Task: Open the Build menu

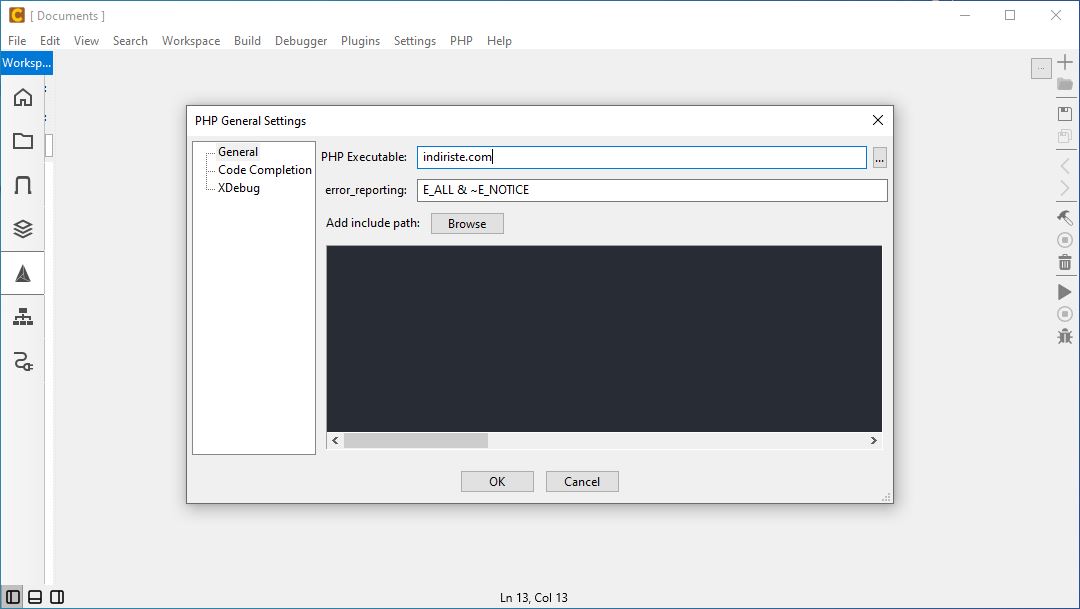Action: coord(247,41)
